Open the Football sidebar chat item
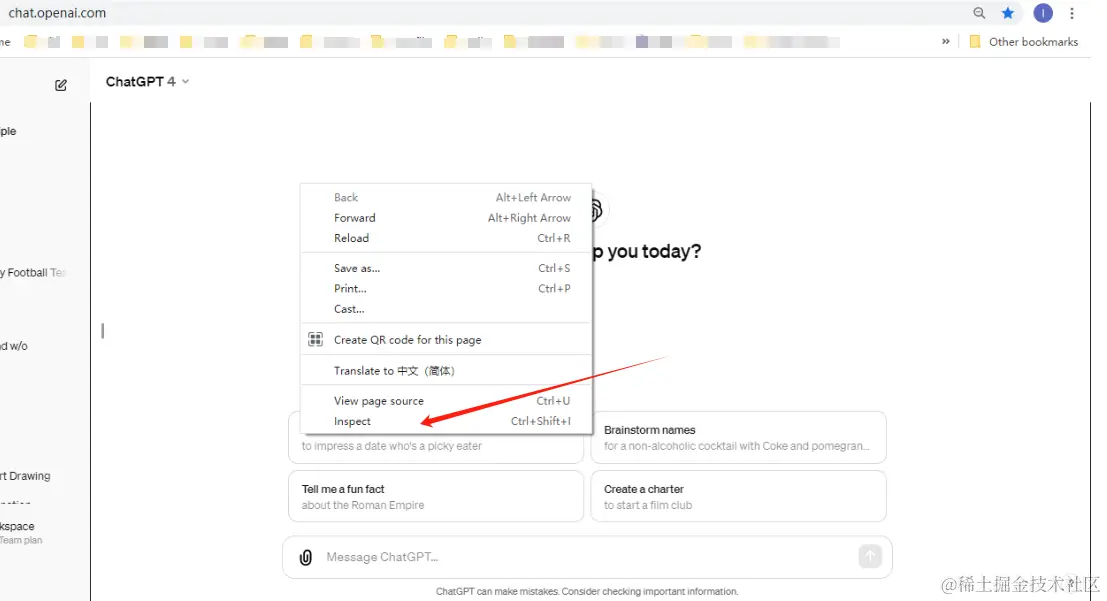 tap(35, 273)
